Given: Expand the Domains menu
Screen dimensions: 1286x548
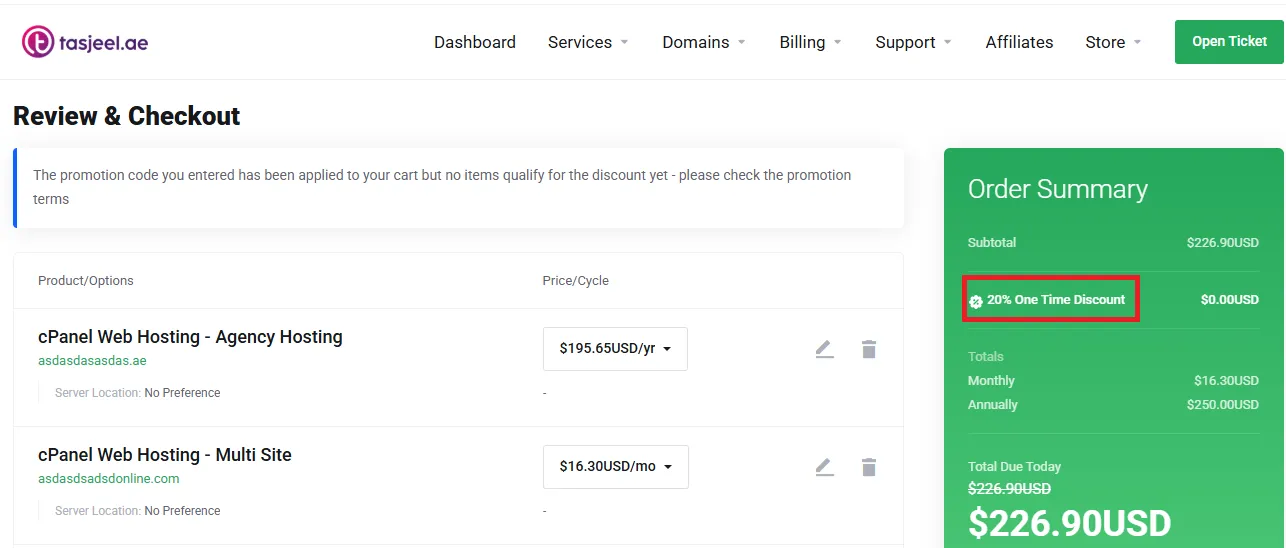Looking at the screenshot, I should coord(704,42).
